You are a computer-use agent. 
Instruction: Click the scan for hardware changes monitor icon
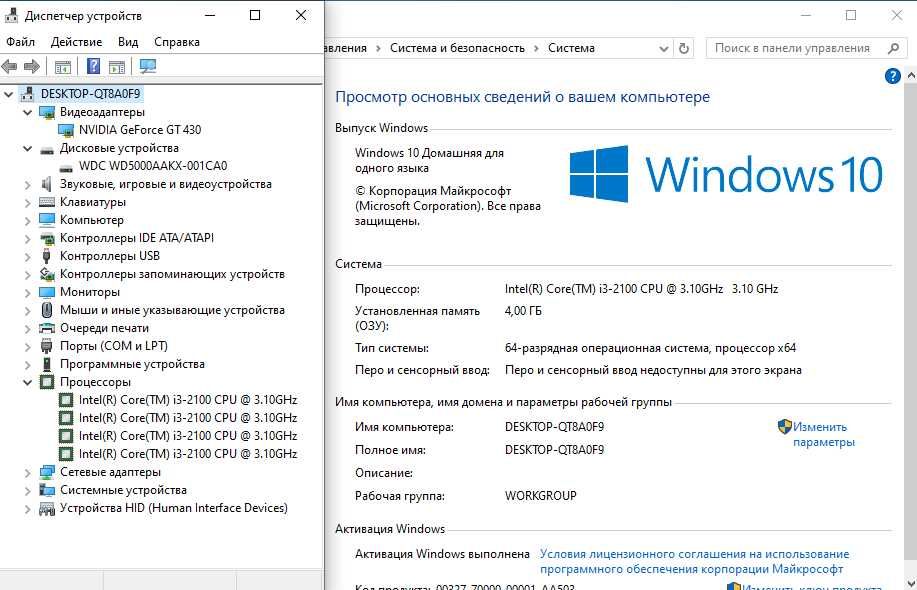[x=148, y=66]
